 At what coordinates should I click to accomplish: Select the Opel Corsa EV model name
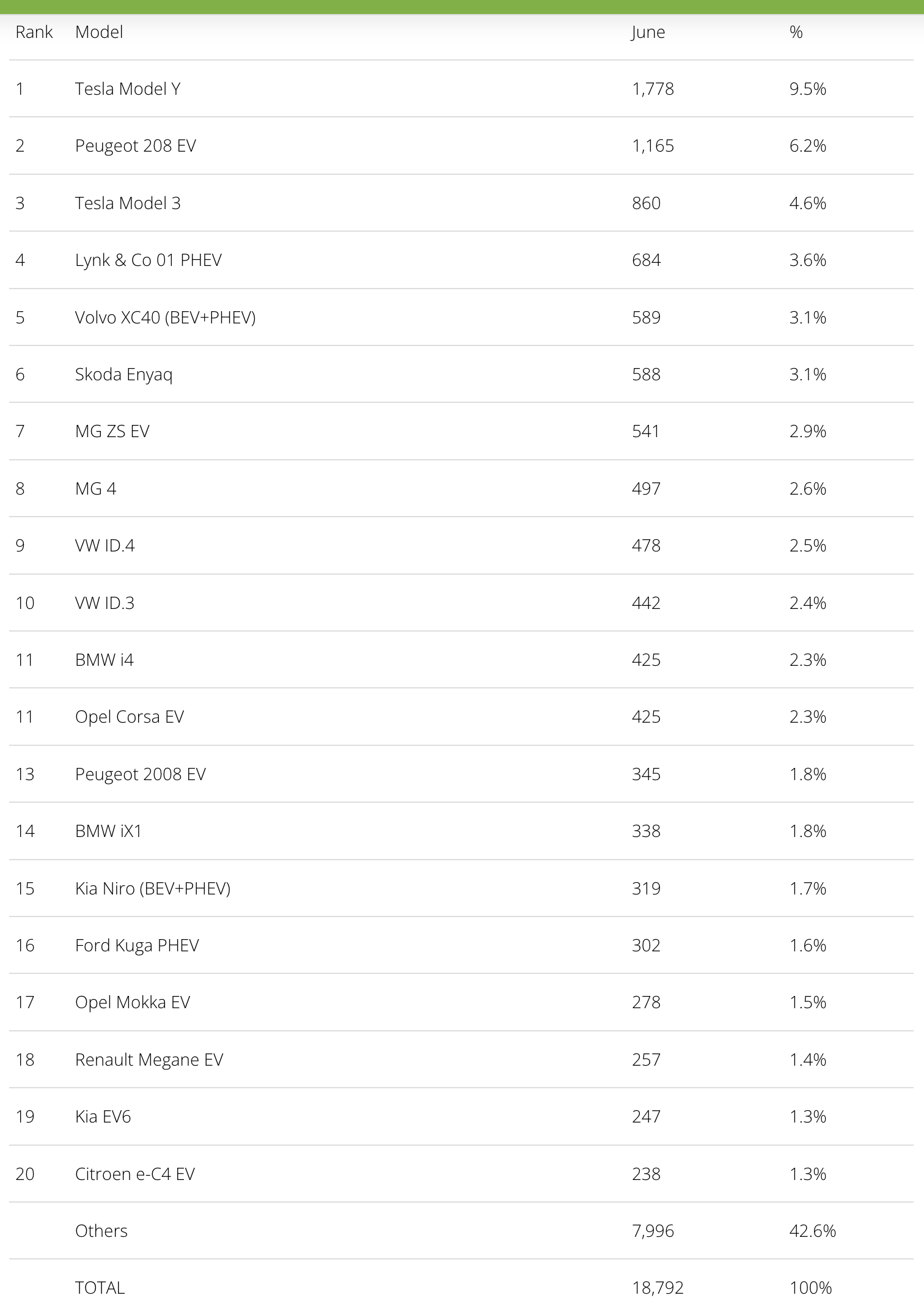click(129, 717)
